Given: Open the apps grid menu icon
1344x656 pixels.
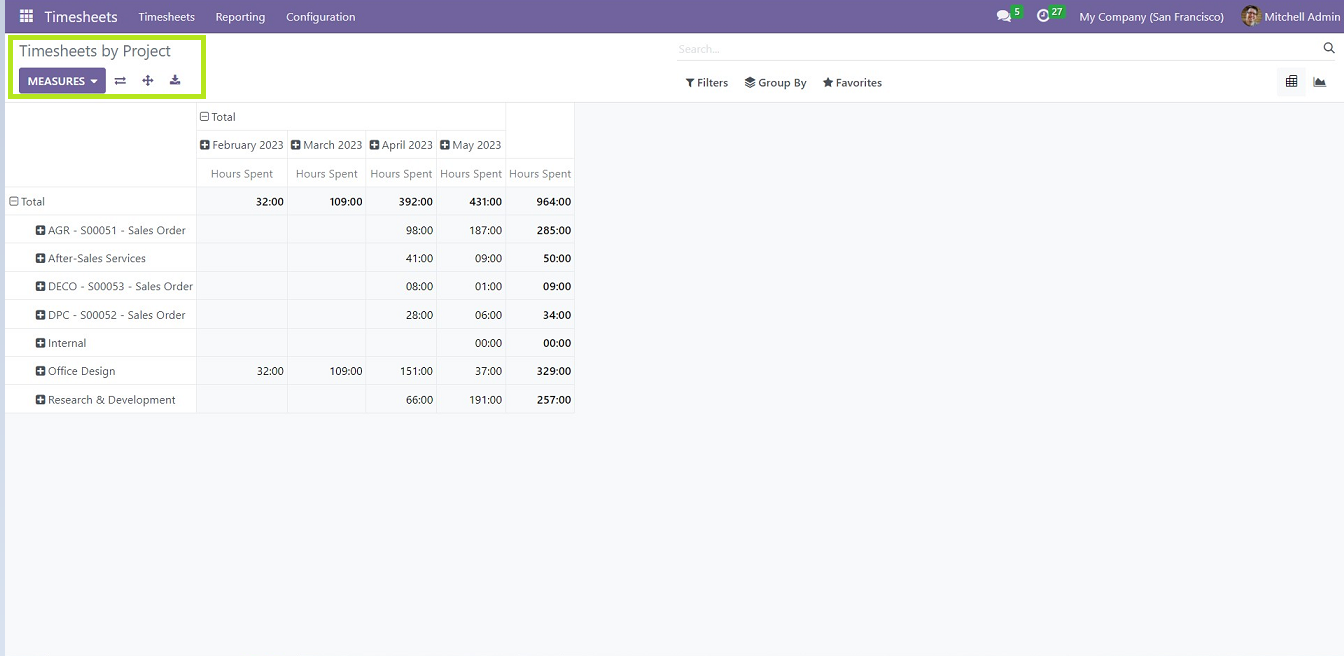Looking at the screenshot, I should (x=26, y=17).
